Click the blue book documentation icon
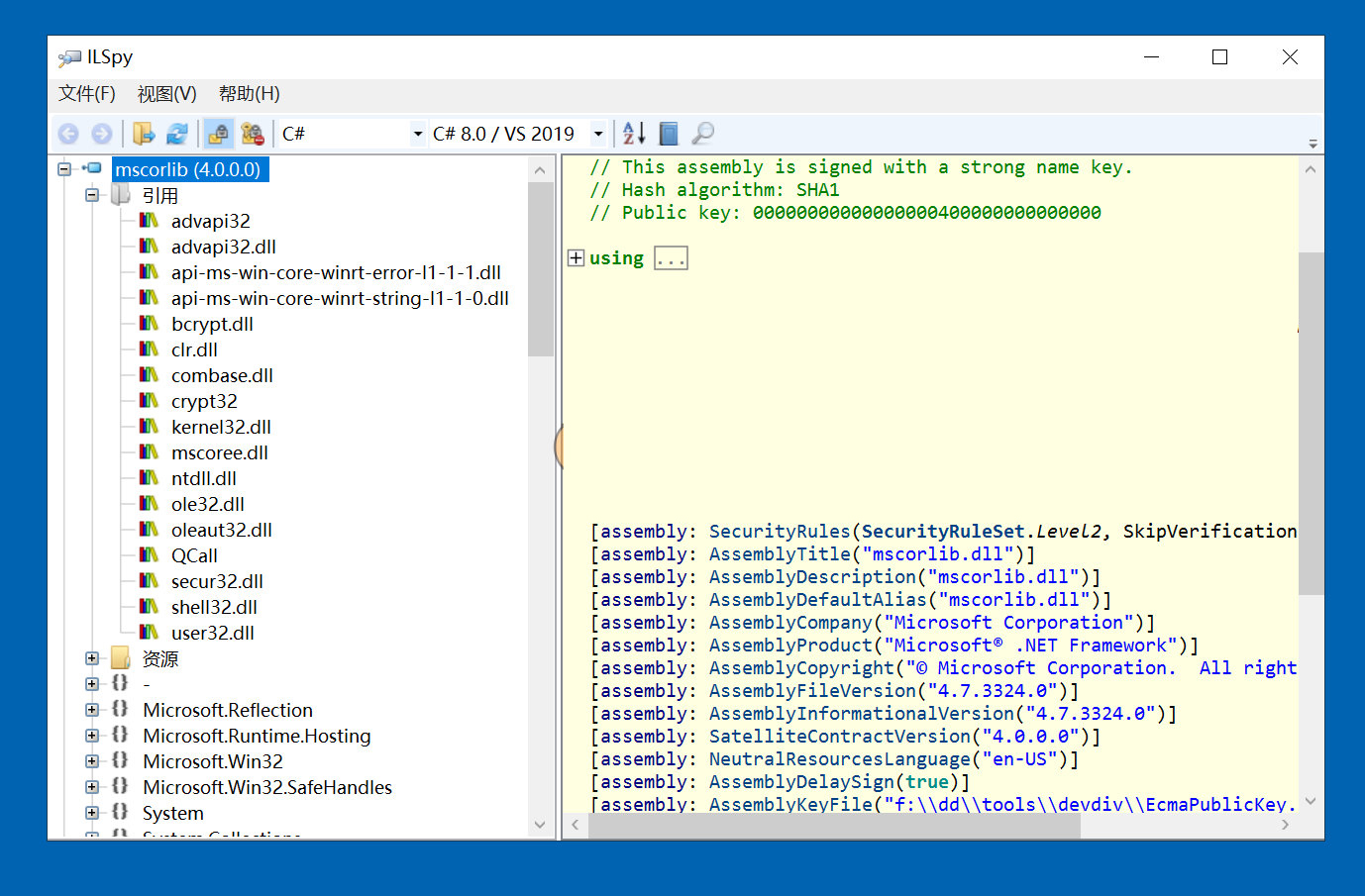The height and width of the screenshot is (896, 1365). click(669, 134)
